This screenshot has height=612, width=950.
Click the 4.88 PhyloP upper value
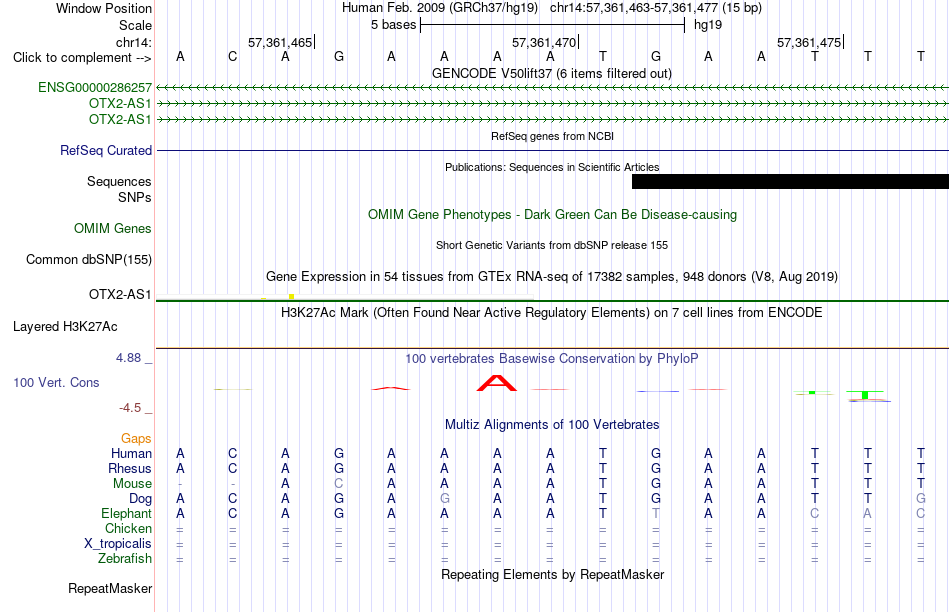tap(129, 358)
